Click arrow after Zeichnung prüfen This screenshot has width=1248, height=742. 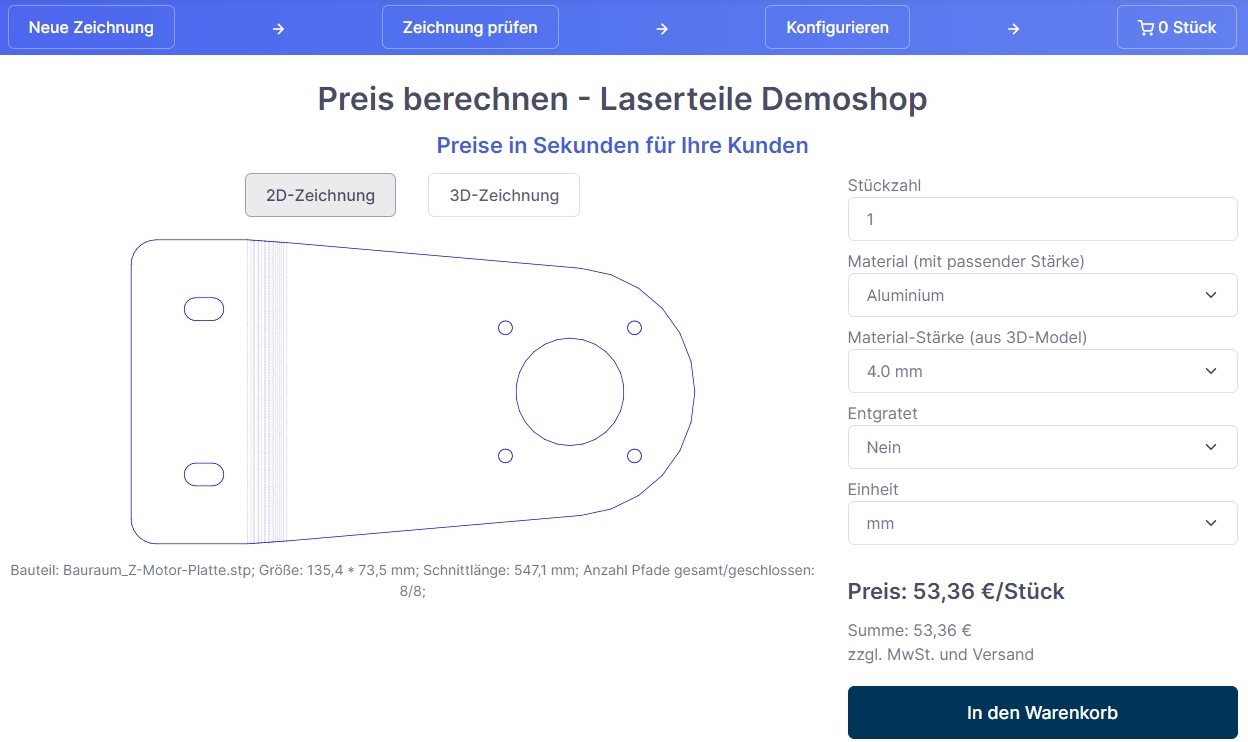[x=662, y=28]
